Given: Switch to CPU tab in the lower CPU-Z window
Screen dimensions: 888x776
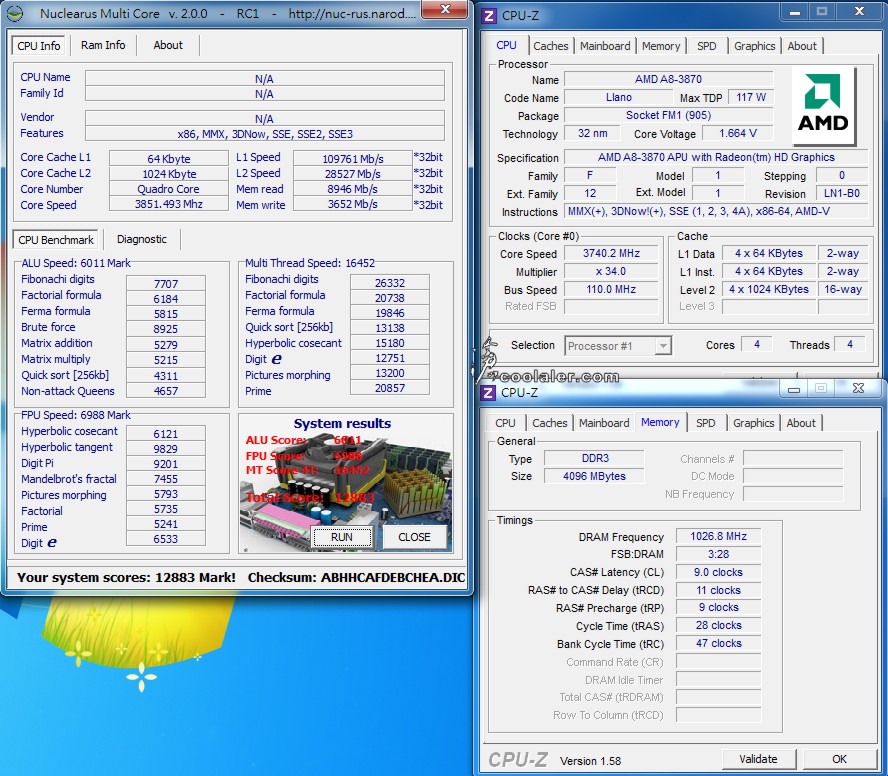Looking at the screenshot, I should click(505, 423).
